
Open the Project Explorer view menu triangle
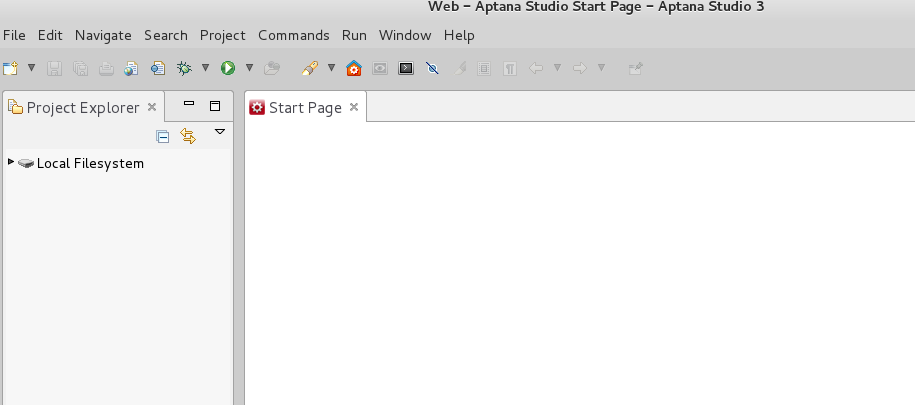[220, 132]
